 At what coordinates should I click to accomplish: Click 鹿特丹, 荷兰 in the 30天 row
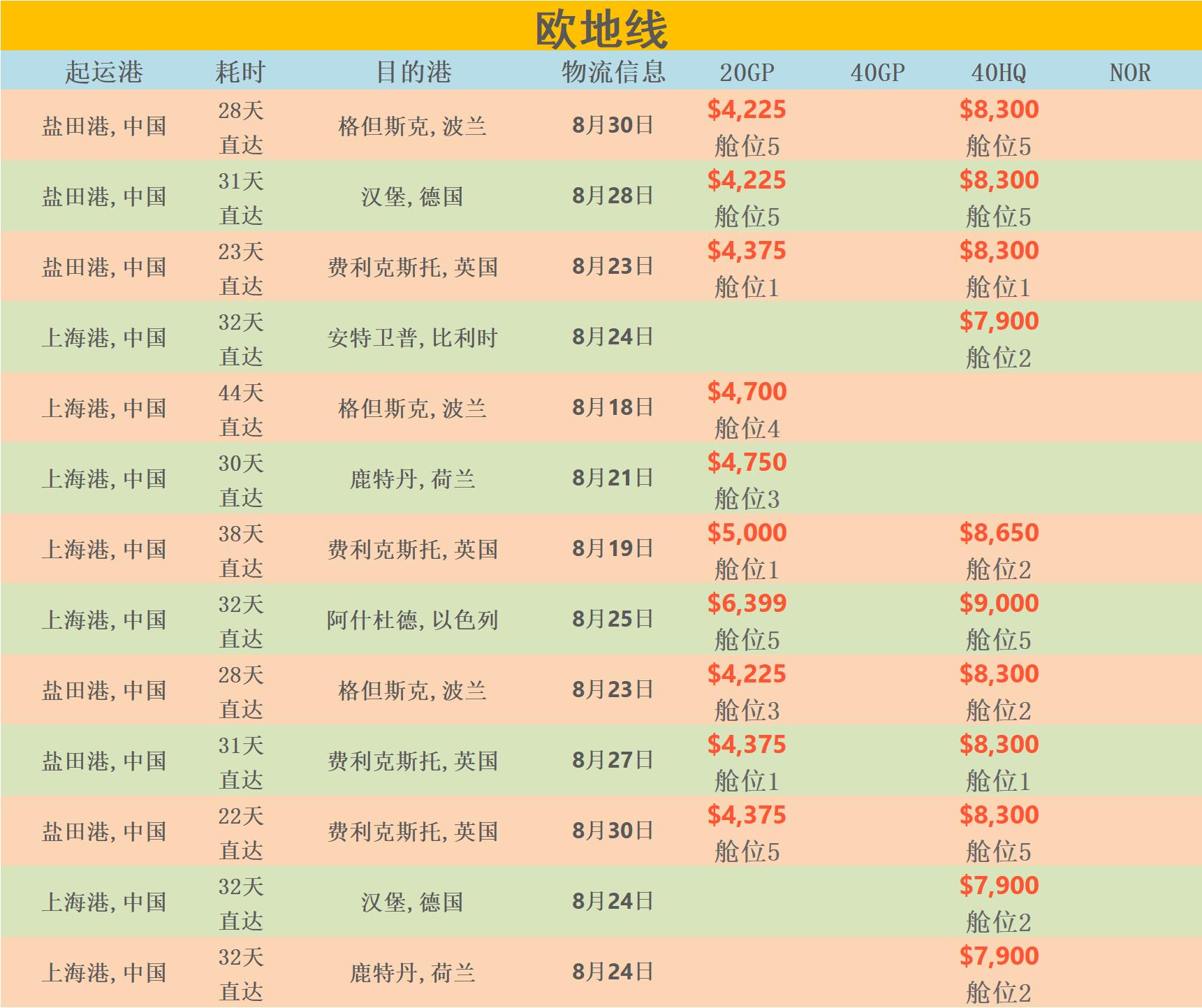click(412, 479)
